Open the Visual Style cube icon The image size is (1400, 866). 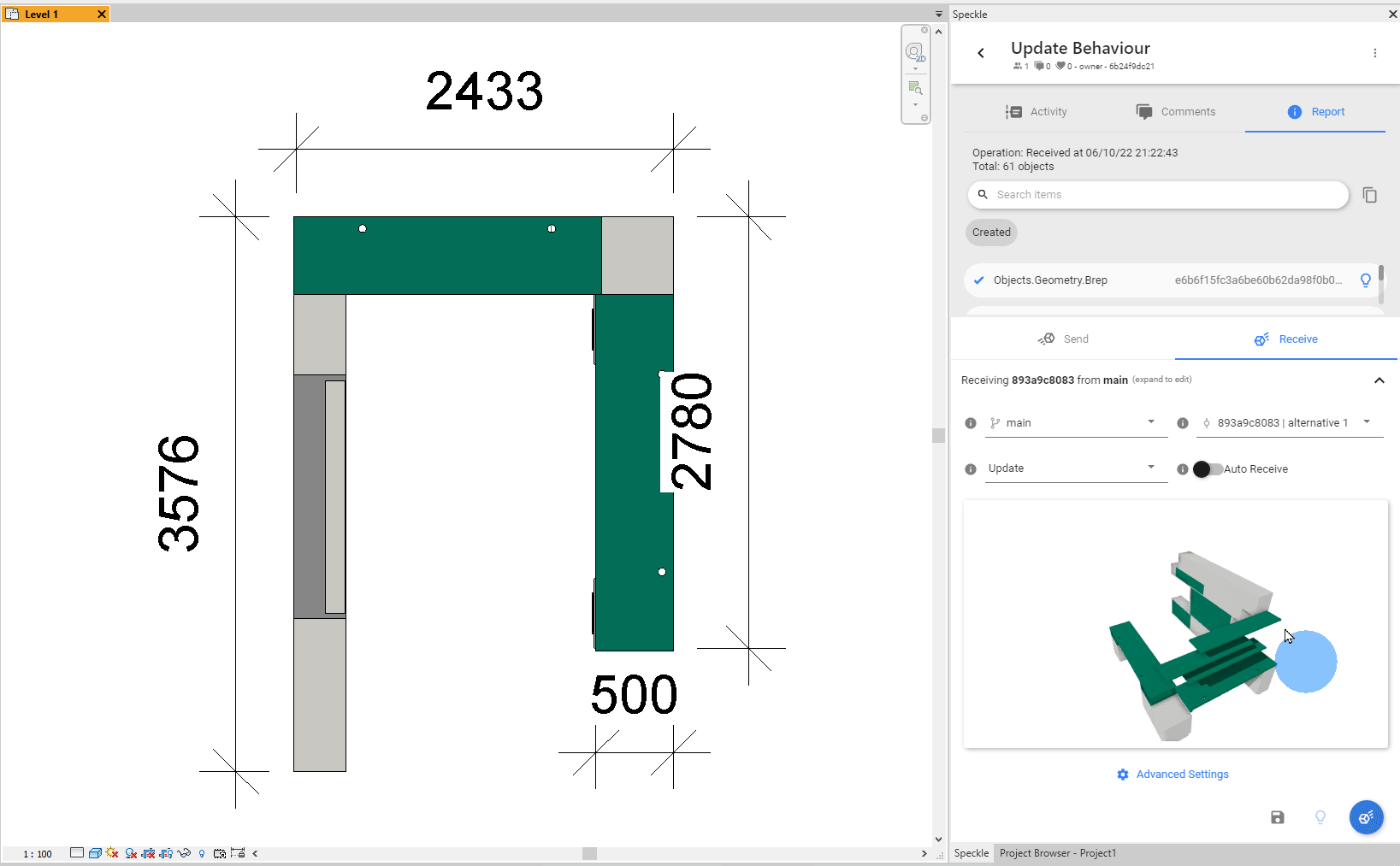(x=95, y=853)
